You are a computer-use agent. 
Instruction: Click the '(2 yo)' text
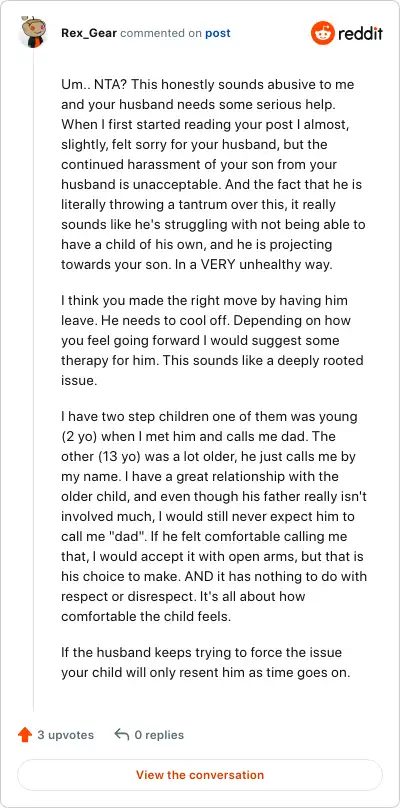78,436
